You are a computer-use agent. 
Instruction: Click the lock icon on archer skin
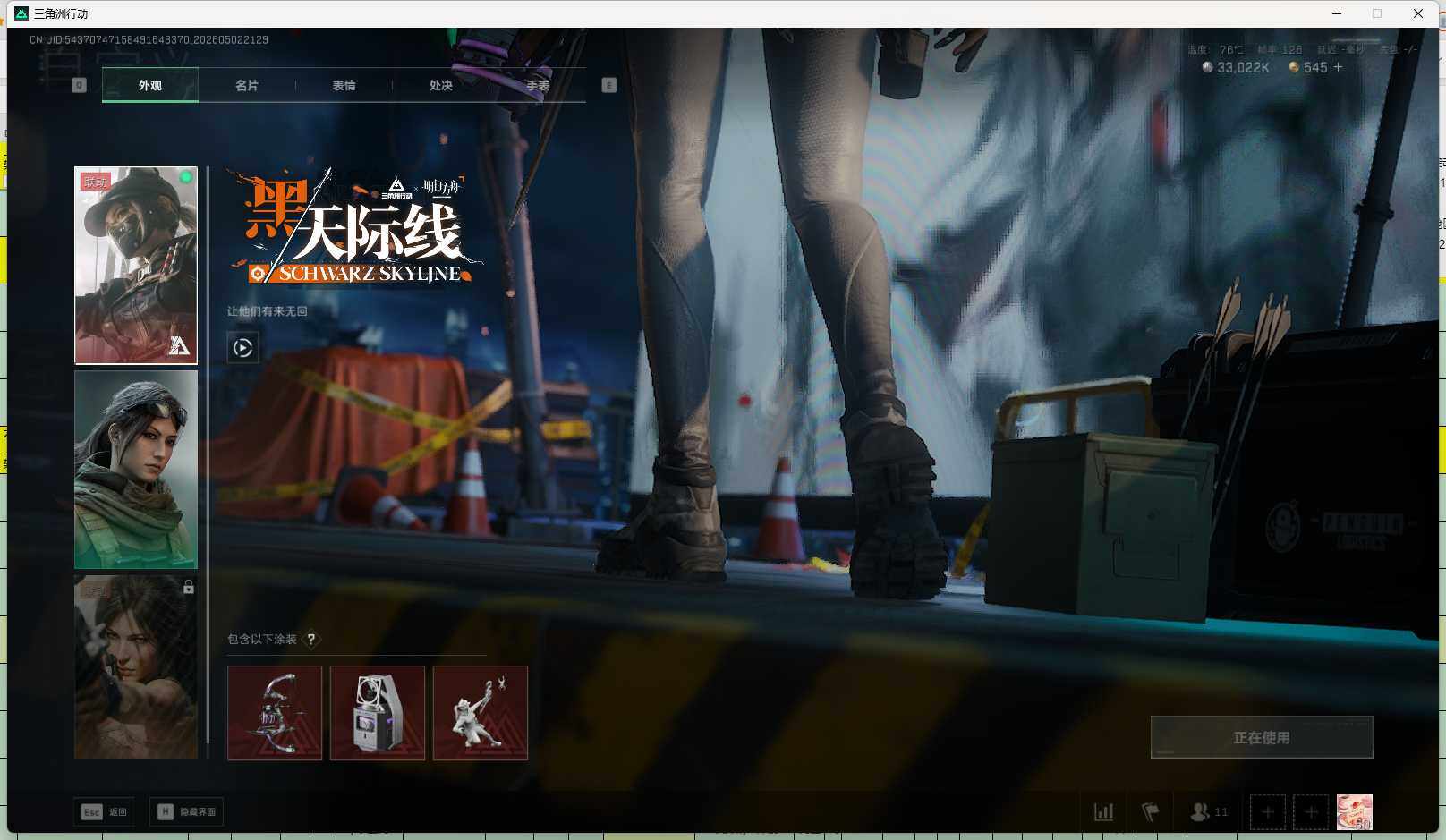click(x=188, y=588)
